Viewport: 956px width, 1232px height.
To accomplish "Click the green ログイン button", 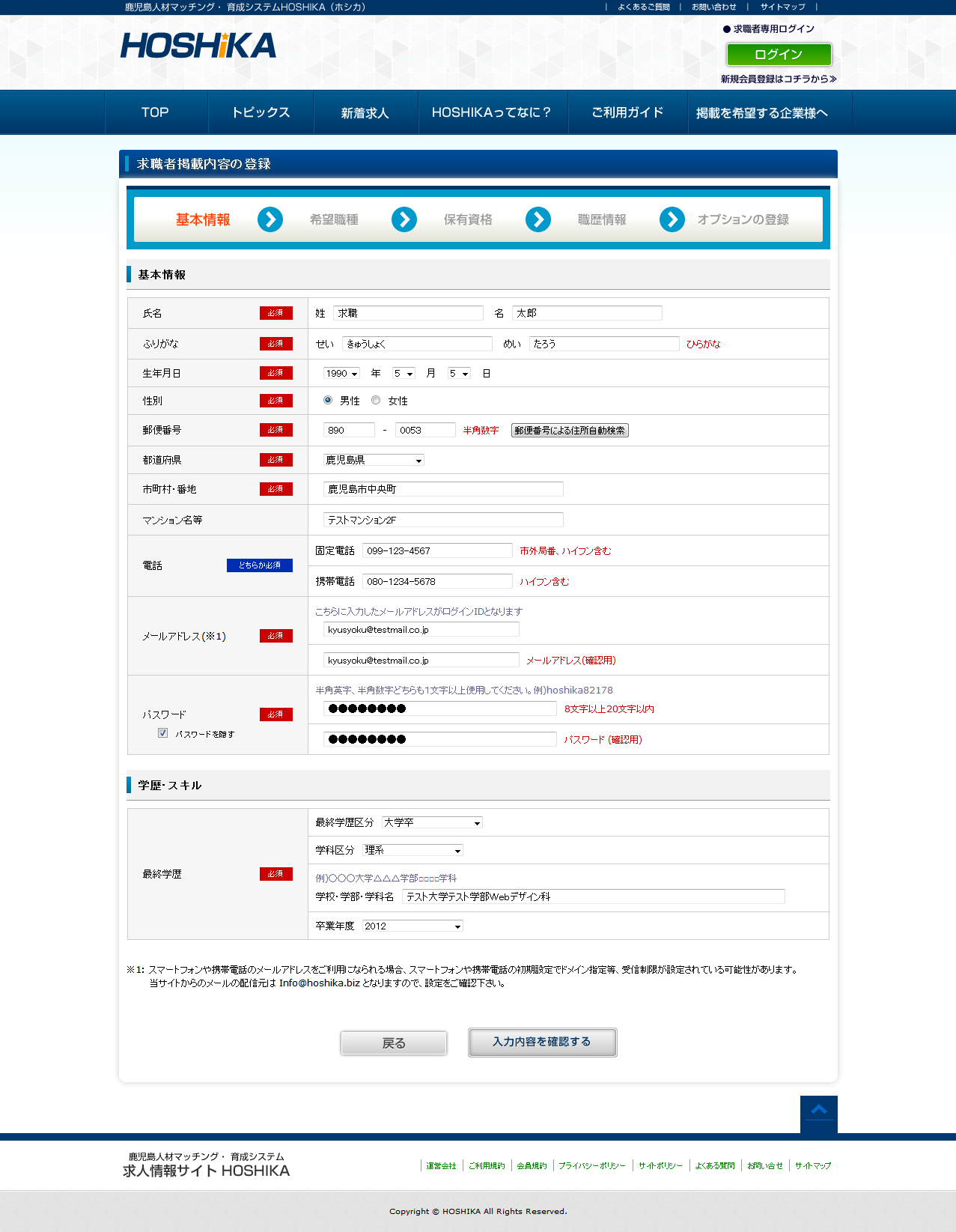I will coord(779,55).
